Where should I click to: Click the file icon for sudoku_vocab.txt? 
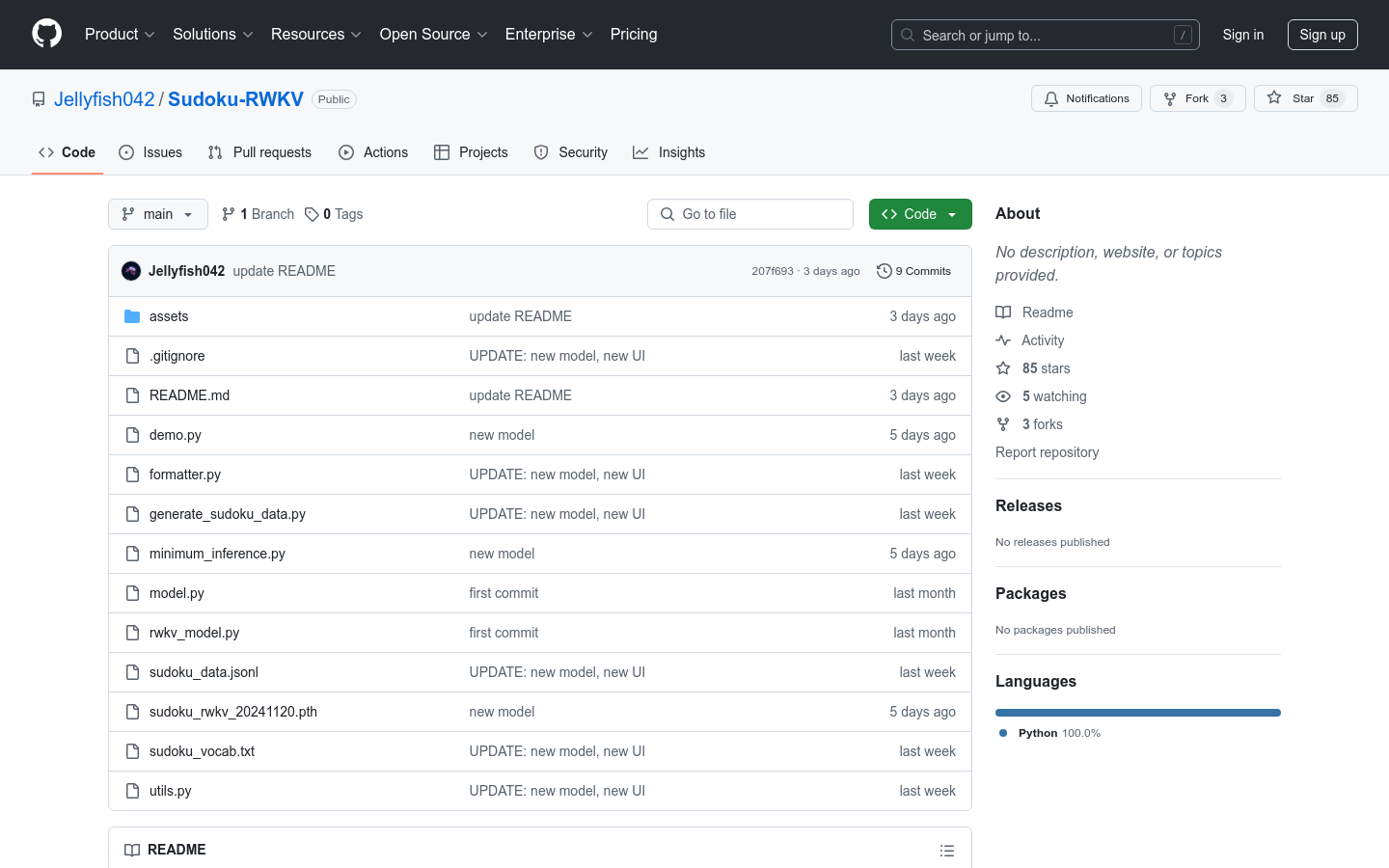click(x=132, y=751)
